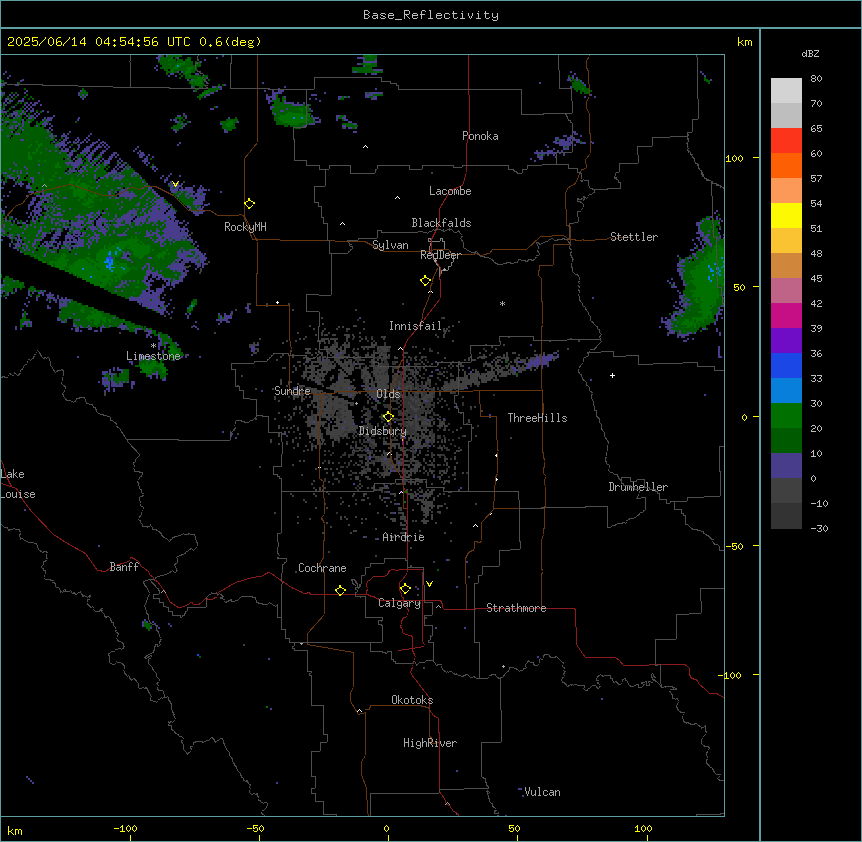Select the 42 dBZ magenta legend swatch
The height and width of the screenshot is (842, 862).
coord(786,315)
